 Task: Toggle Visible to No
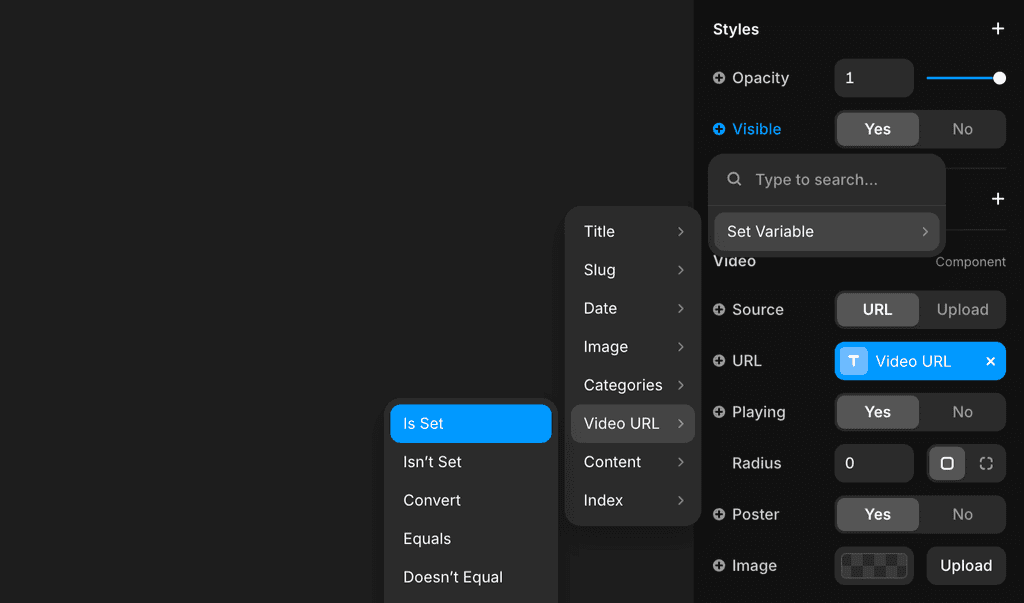[x=962, y=129]
